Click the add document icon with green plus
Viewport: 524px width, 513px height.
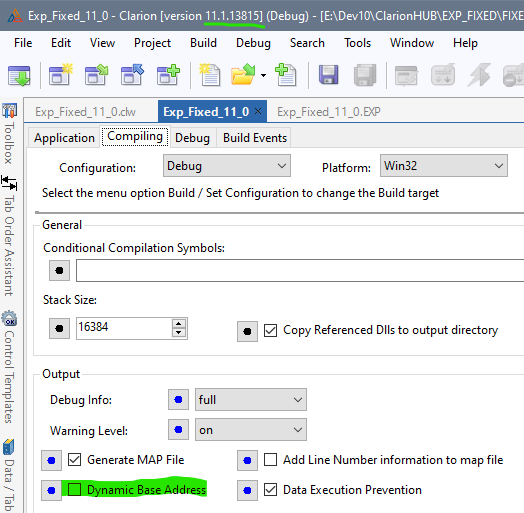286,75
